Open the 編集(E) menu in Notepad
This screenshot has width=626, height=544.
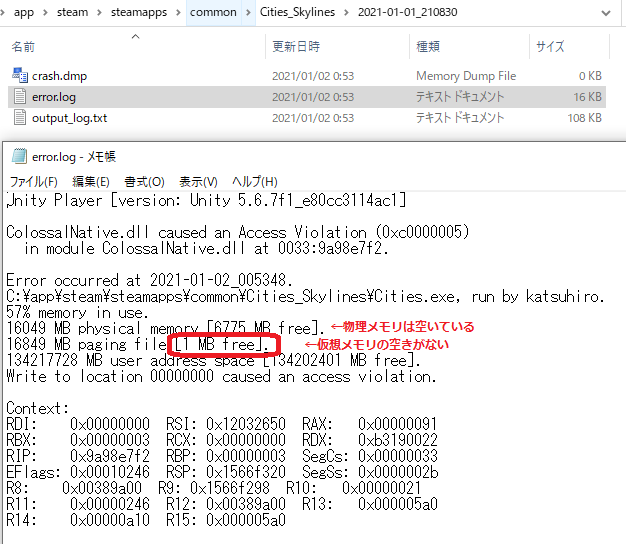[x=91, y=182]
